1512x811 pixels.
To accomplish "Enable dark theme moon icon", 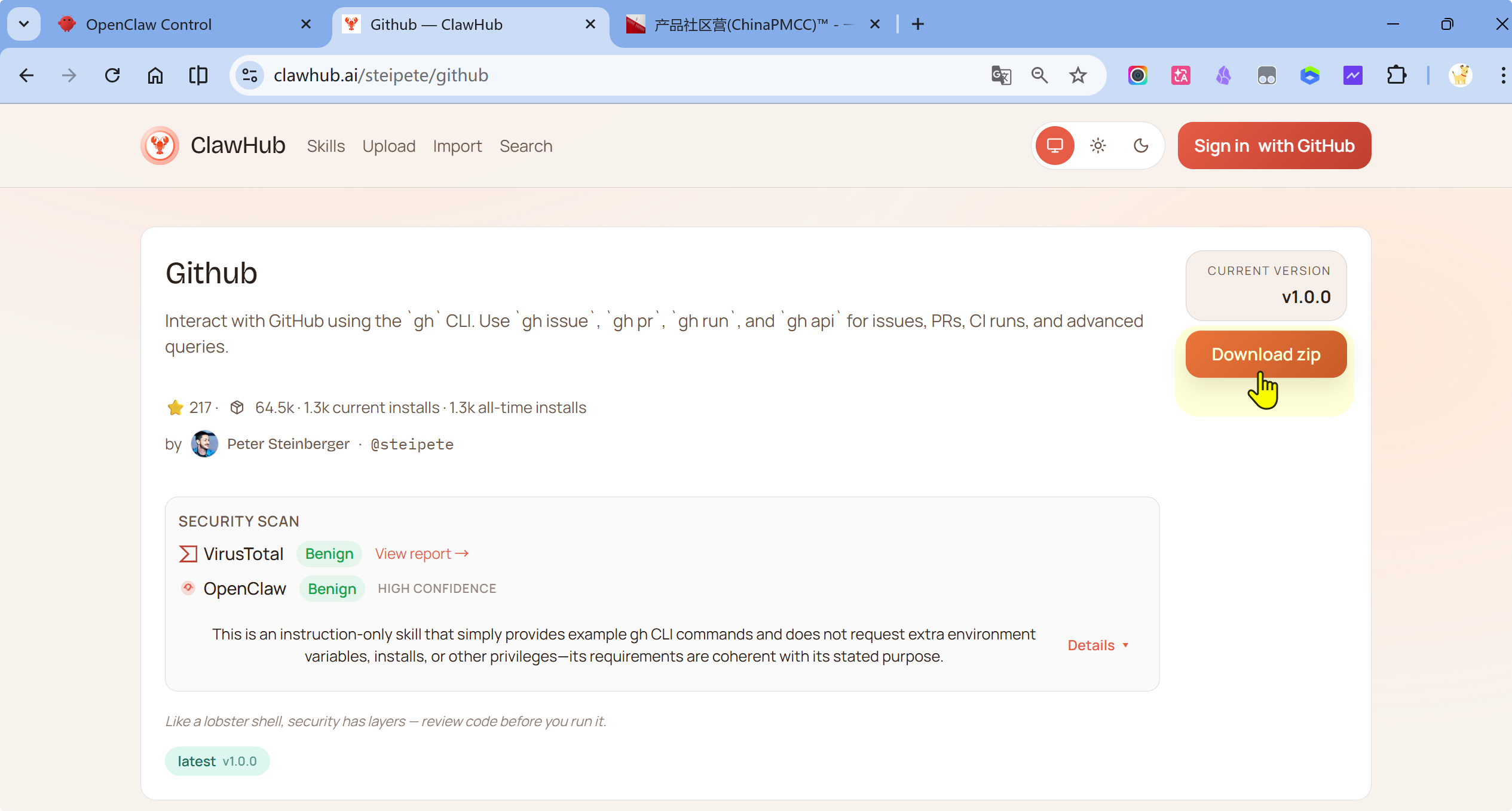I will click(1141, 145).
